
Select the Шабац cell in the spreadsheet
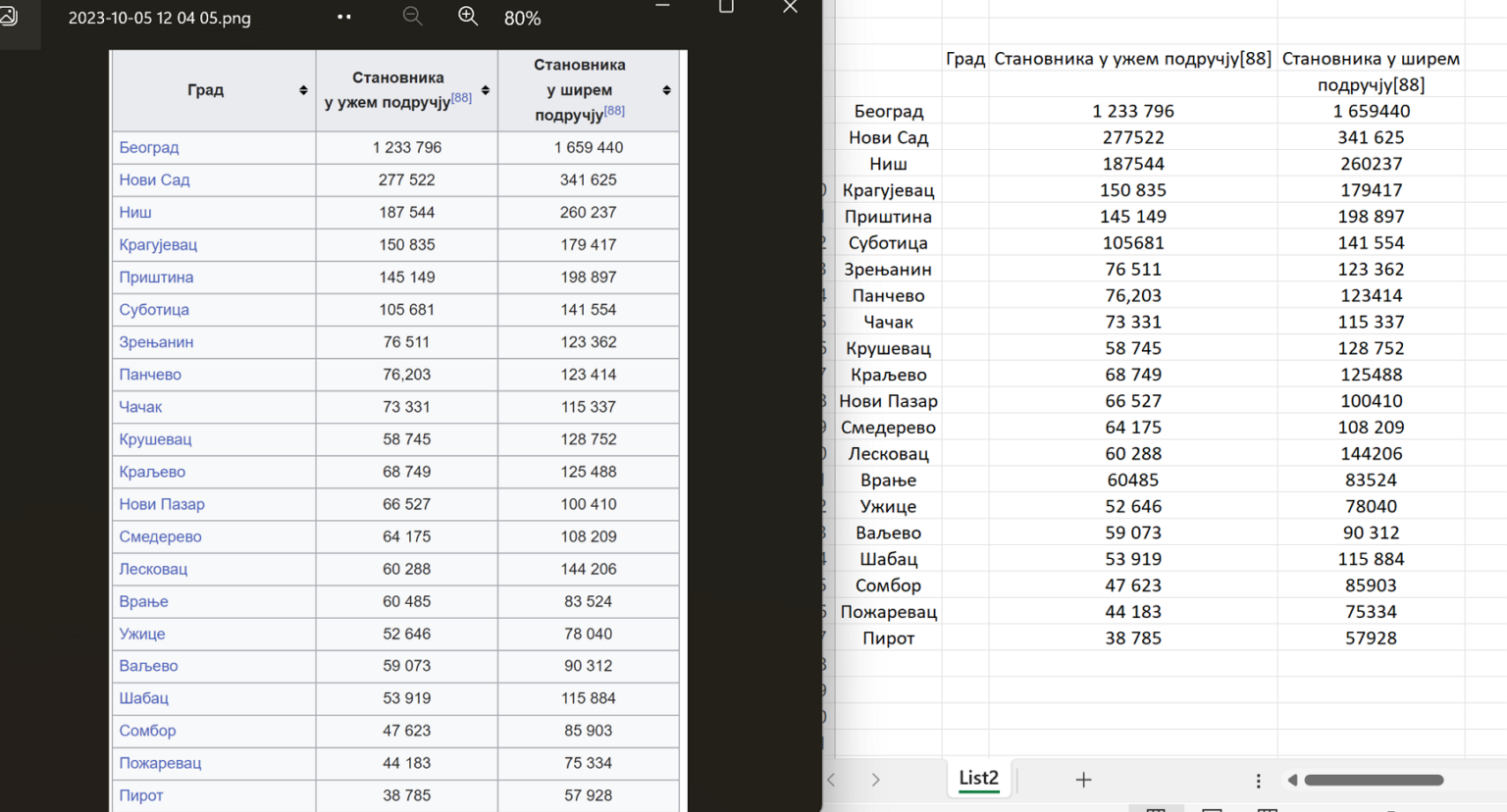click(889, 559)
